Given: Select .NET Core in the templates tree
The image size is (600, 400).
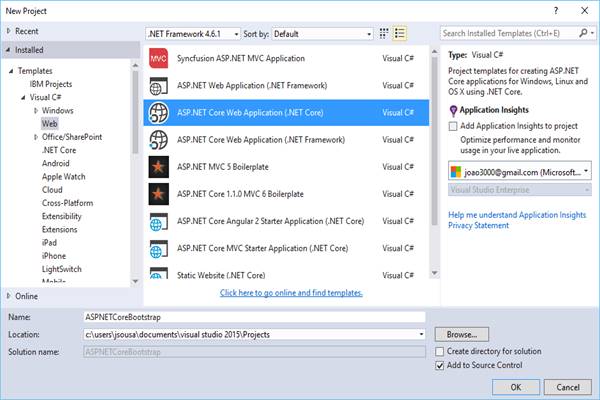Looking at the screenshot, I should tap(59, 150).
